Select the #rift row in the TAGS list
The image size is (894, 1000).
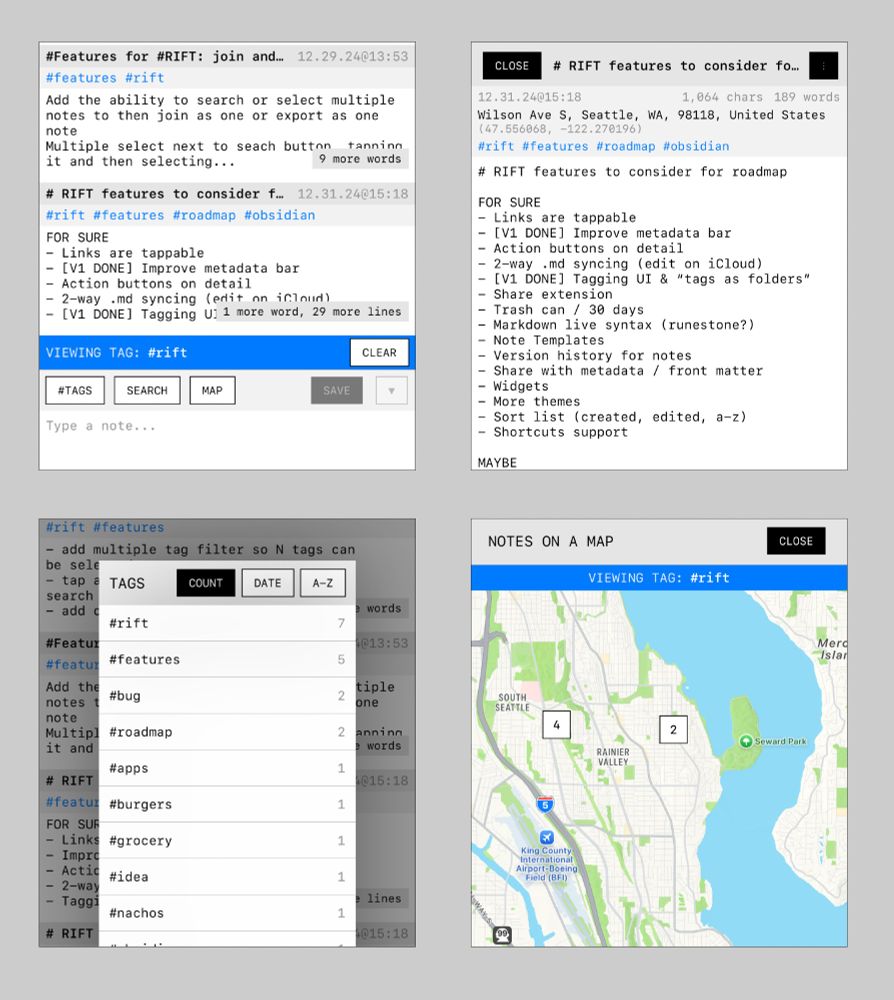click(x=227, y=623)
